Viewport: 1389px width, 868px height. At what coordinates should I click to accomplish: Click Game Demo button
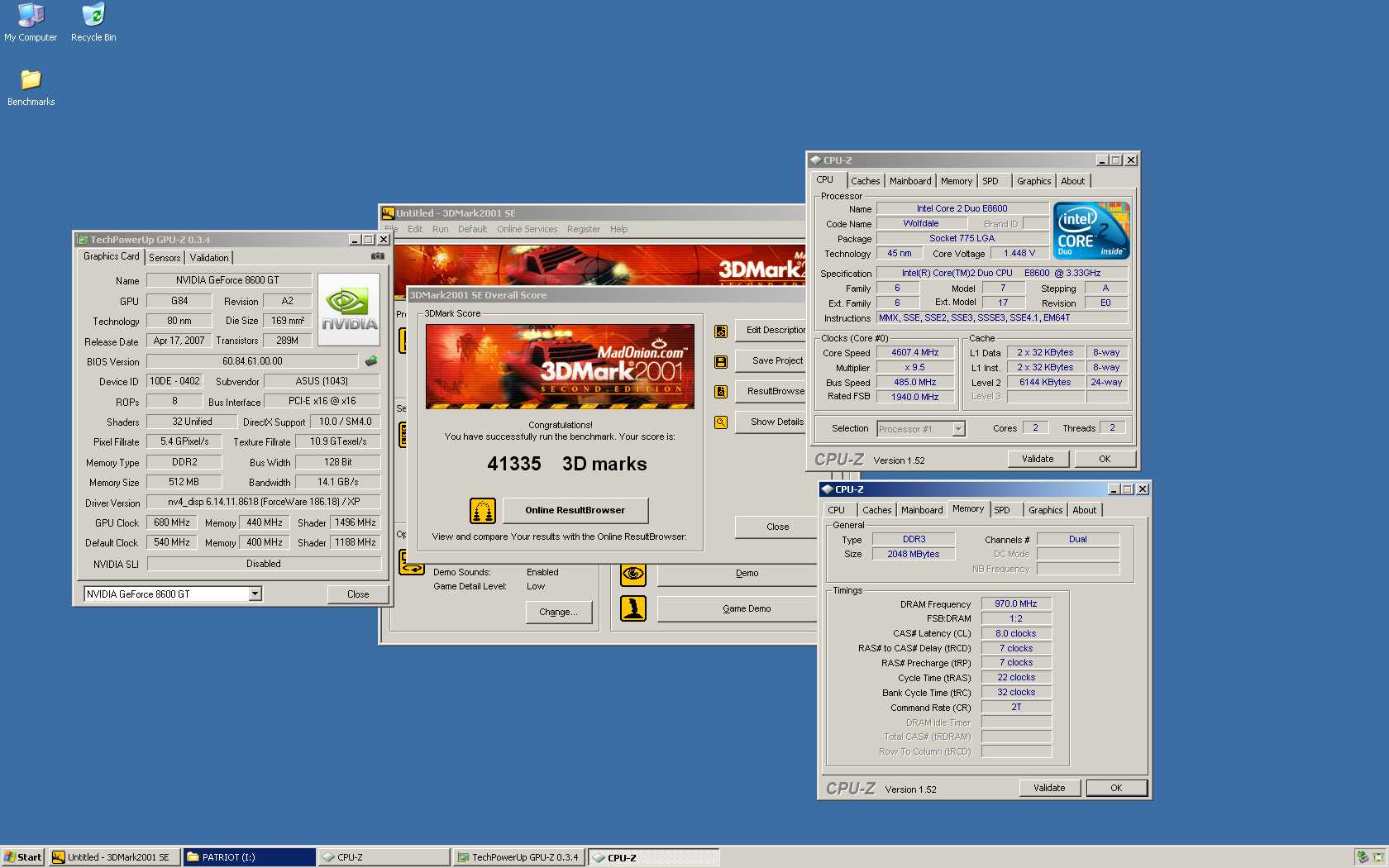738,608
